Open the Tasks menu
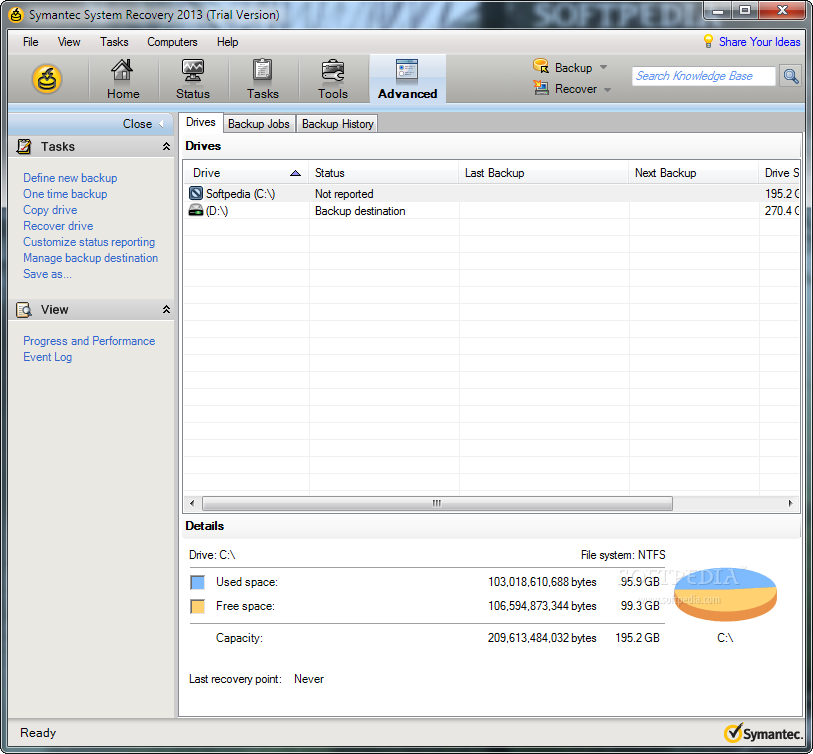 pos(114,42)
